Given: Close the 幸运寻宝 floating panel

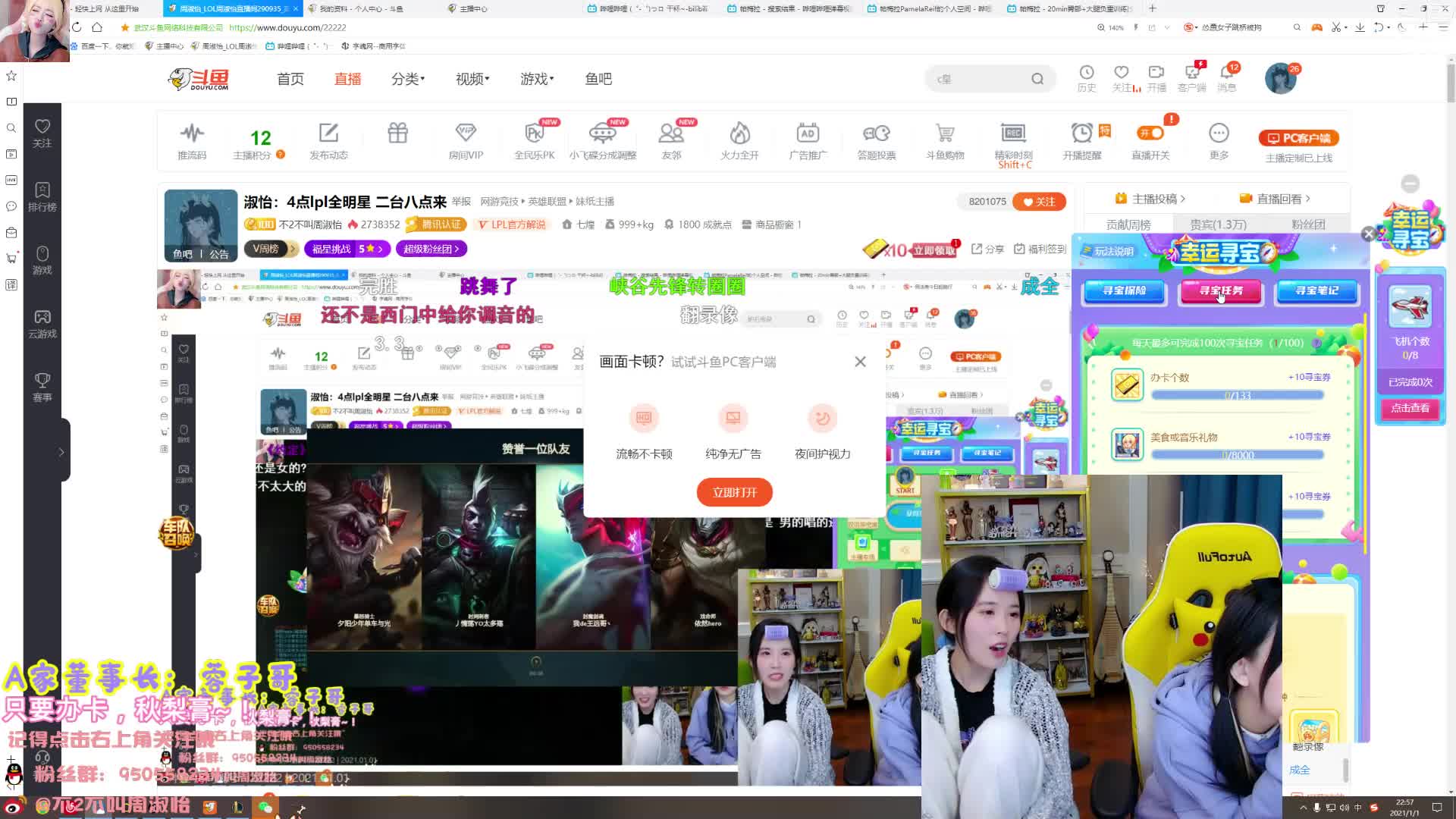Looking at the screenshot, I should click(x=1368, y=234).
